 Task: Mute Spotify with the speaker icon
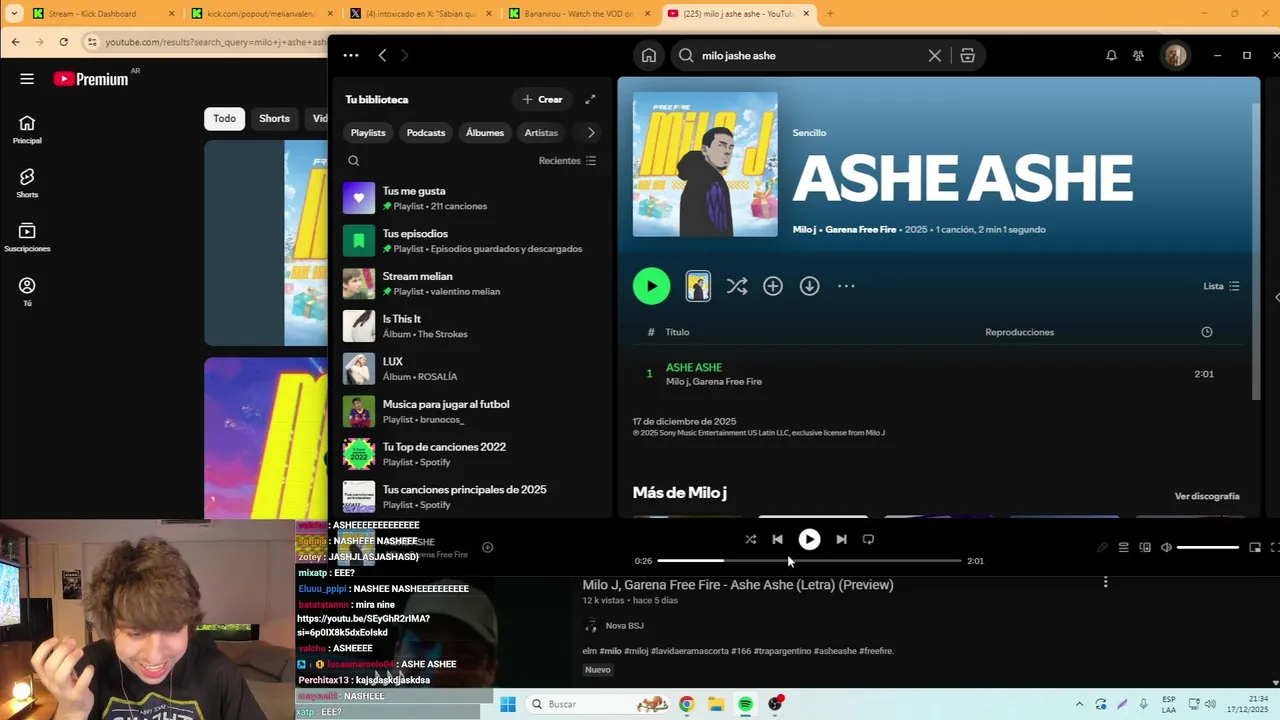(1166, 547)
